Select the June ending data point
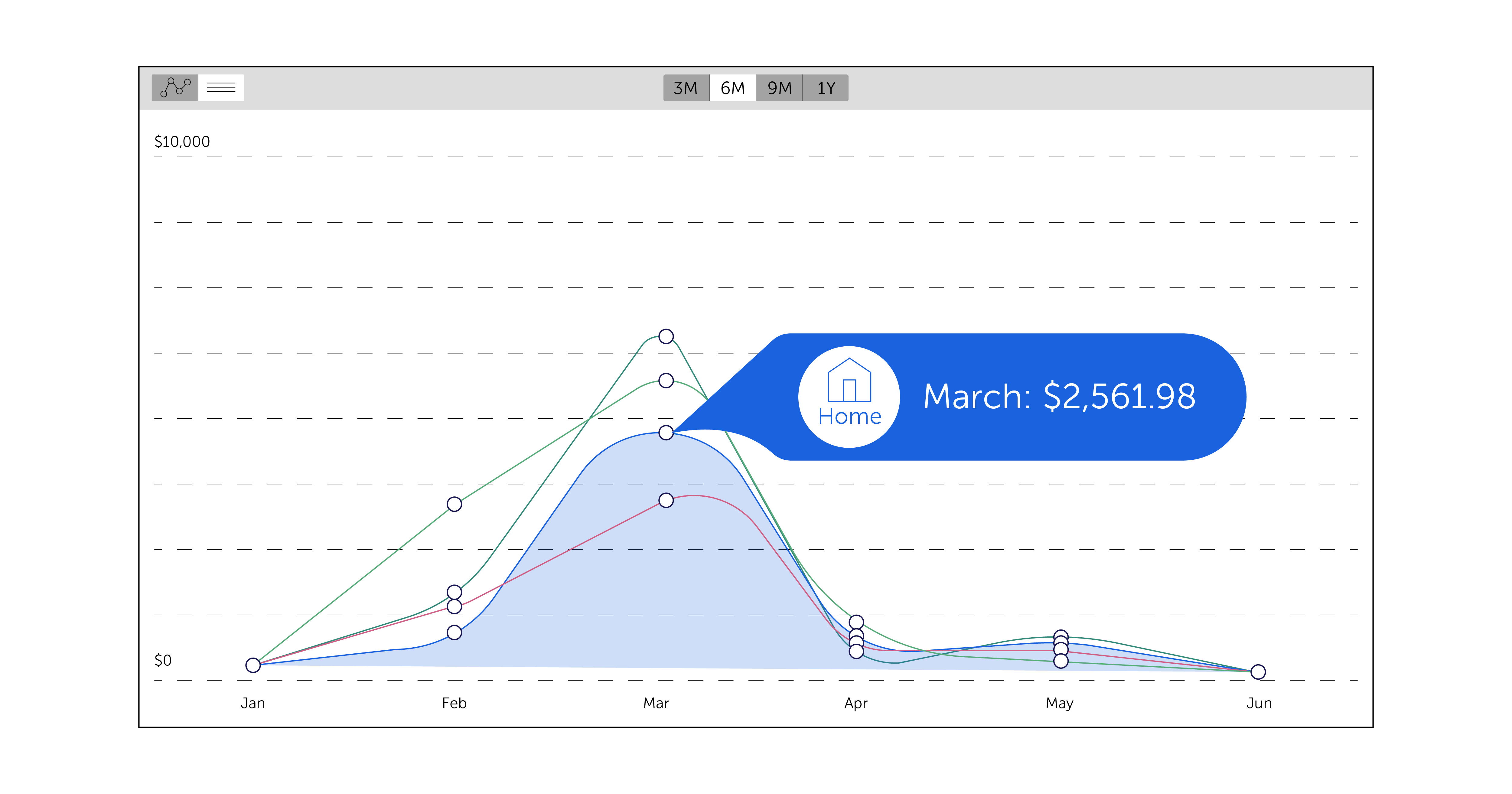 [1258, 671]
